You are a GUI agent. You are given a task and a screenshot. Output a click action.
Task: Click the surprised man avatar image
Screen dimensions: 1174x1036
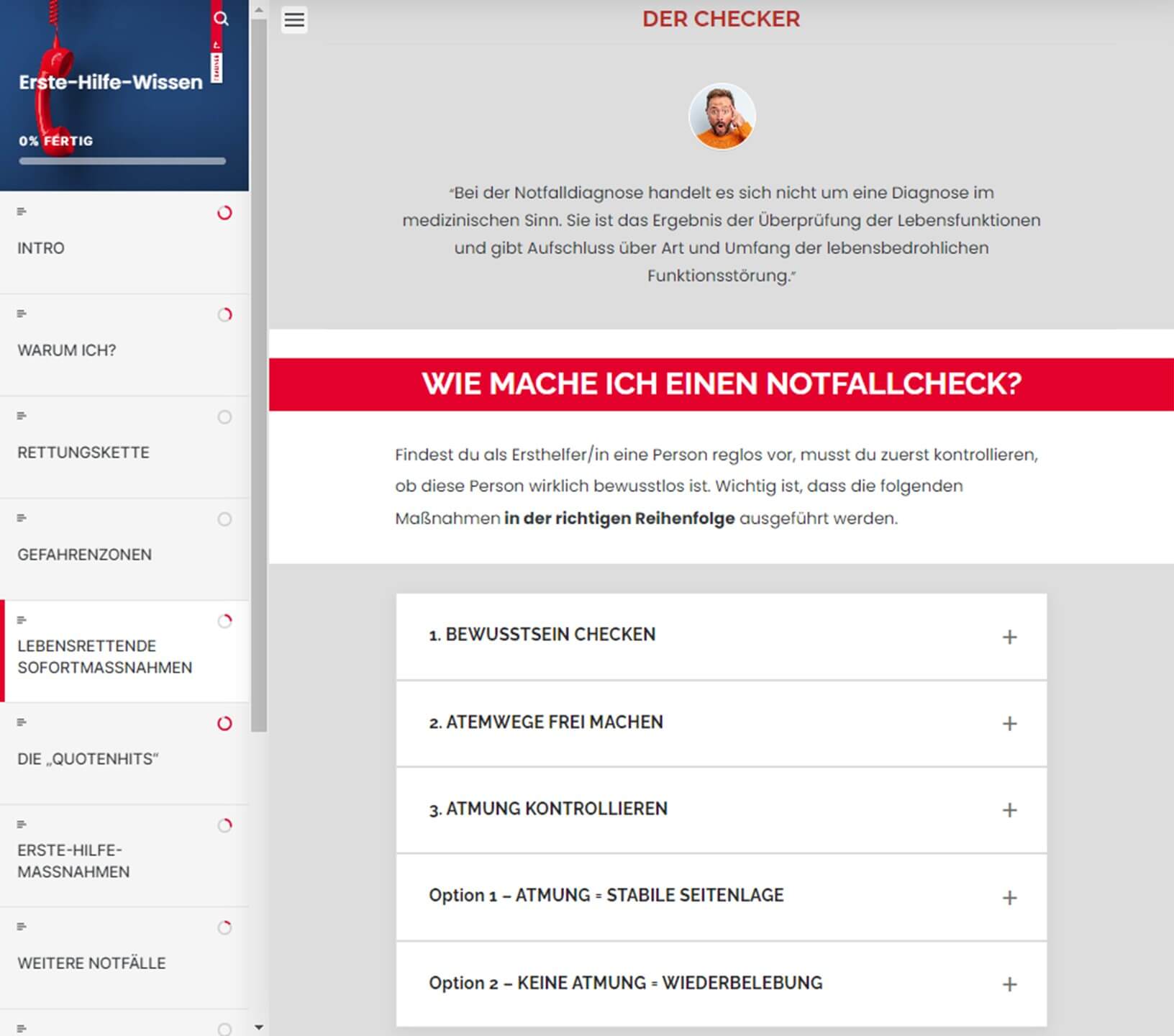pyautogui.click(x=722, y=117)
